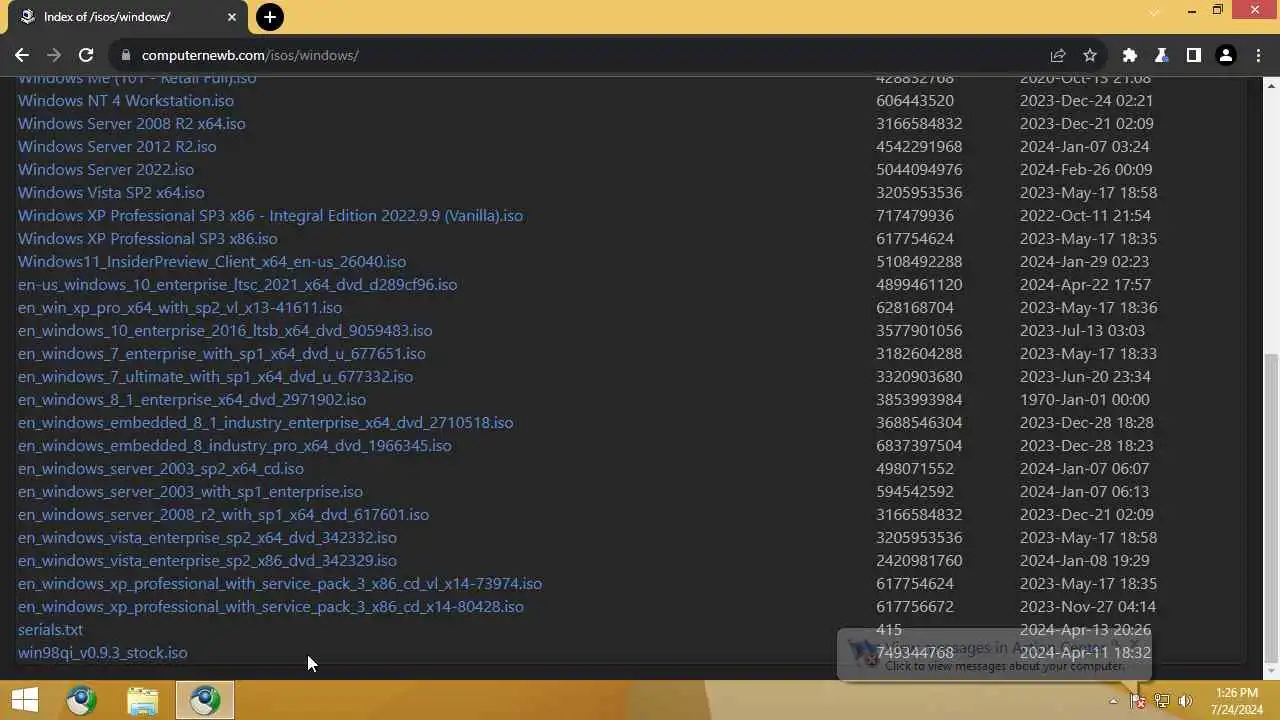
Task: View site security lock icon
Action: [x=125, y=55]
